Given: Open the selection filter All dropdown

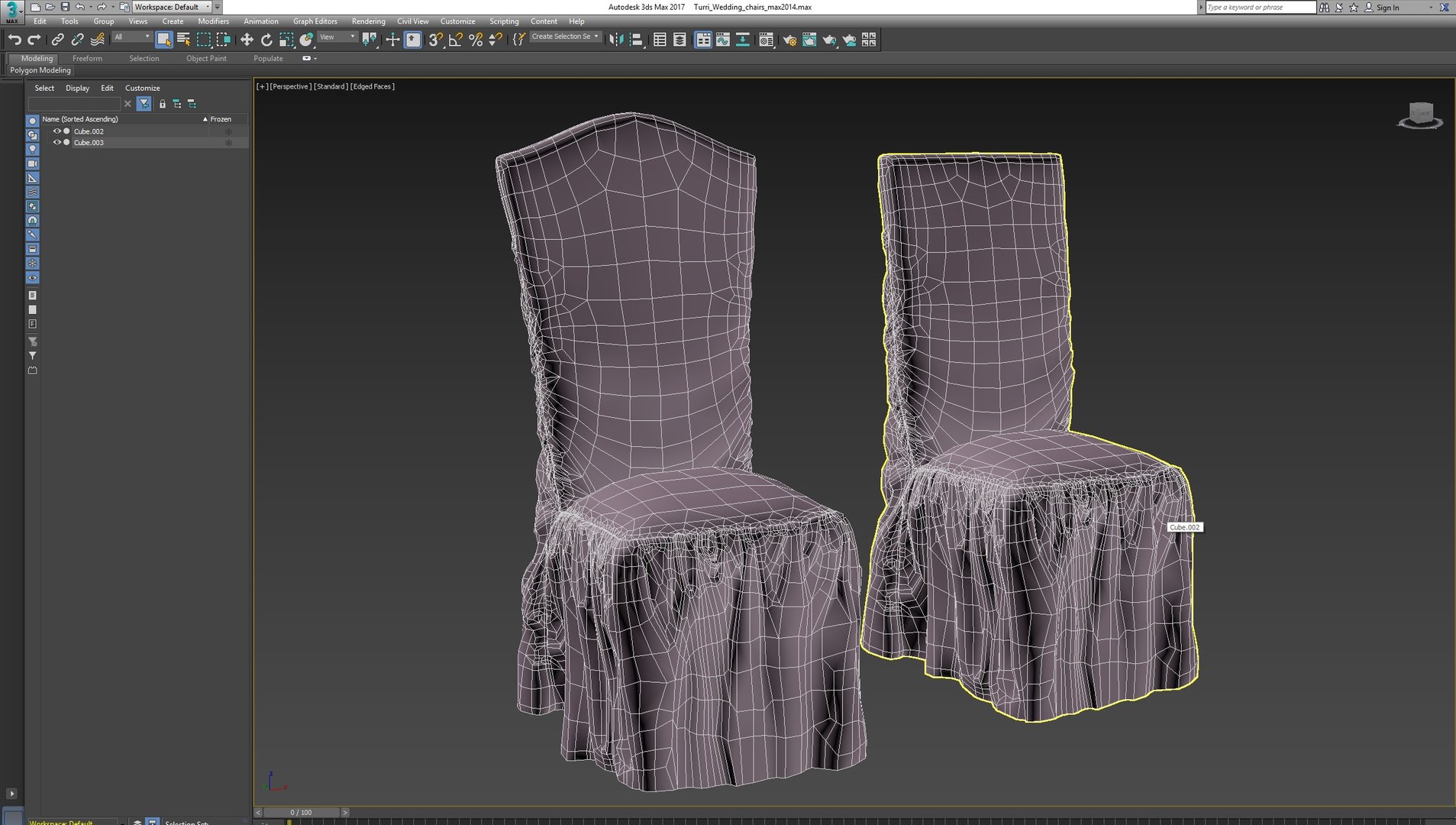Looking at the screenshot, I should (132, 37).
